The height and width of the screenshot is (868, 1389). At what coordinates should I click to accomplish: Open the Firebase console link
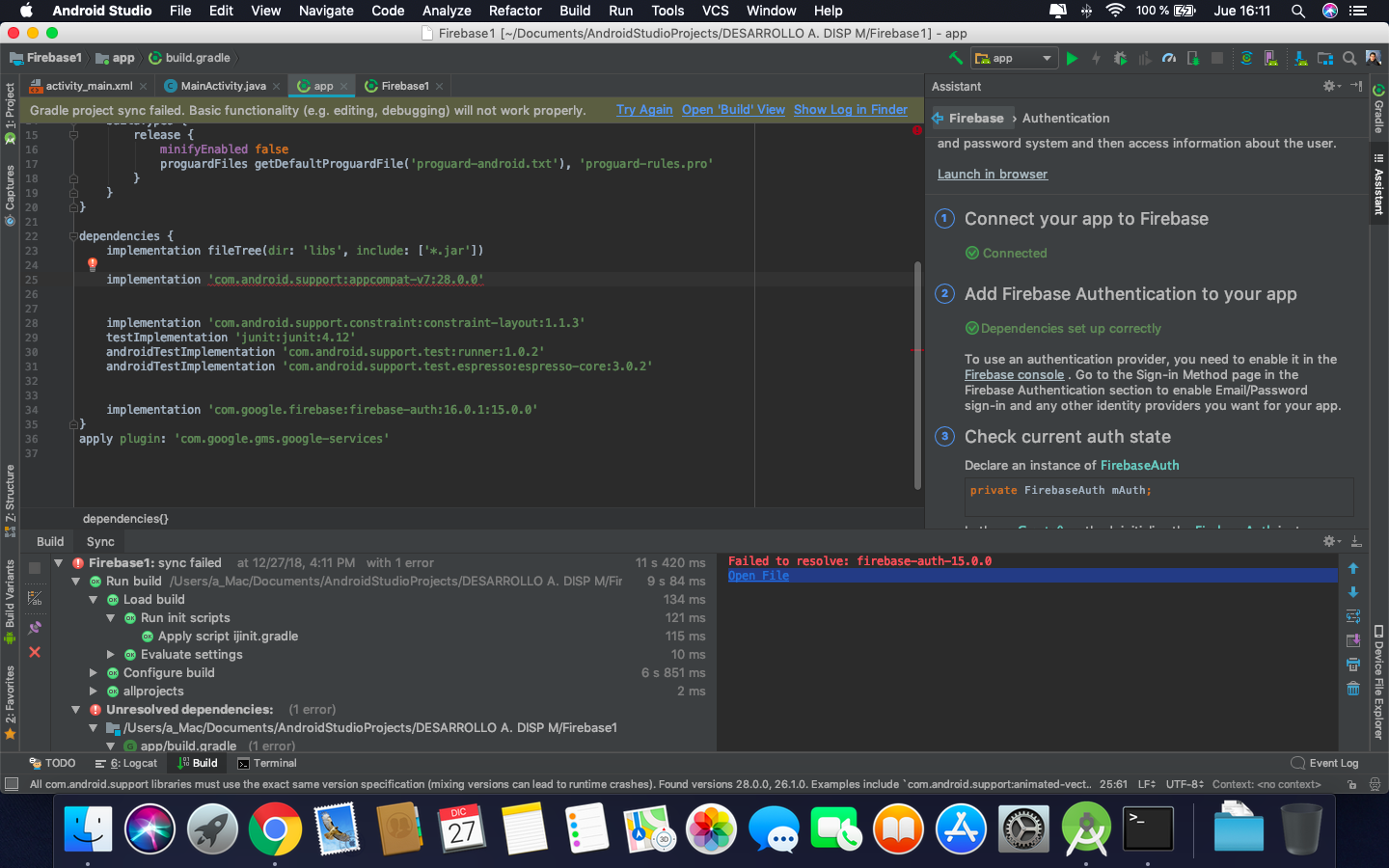(1014, 374)
